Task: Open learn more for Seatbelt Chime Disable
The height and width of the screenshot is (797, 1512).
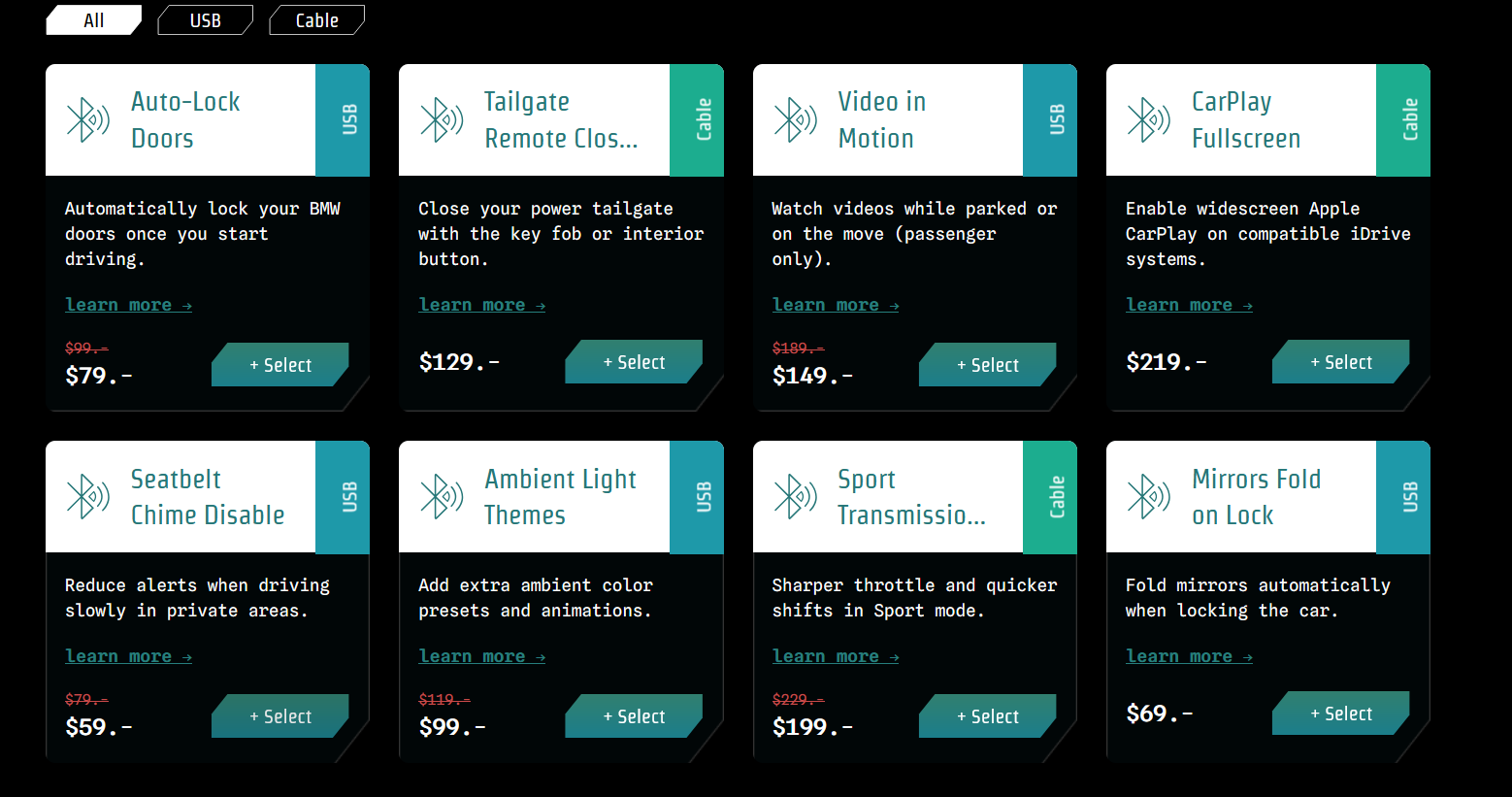Action: click(128, 656)
